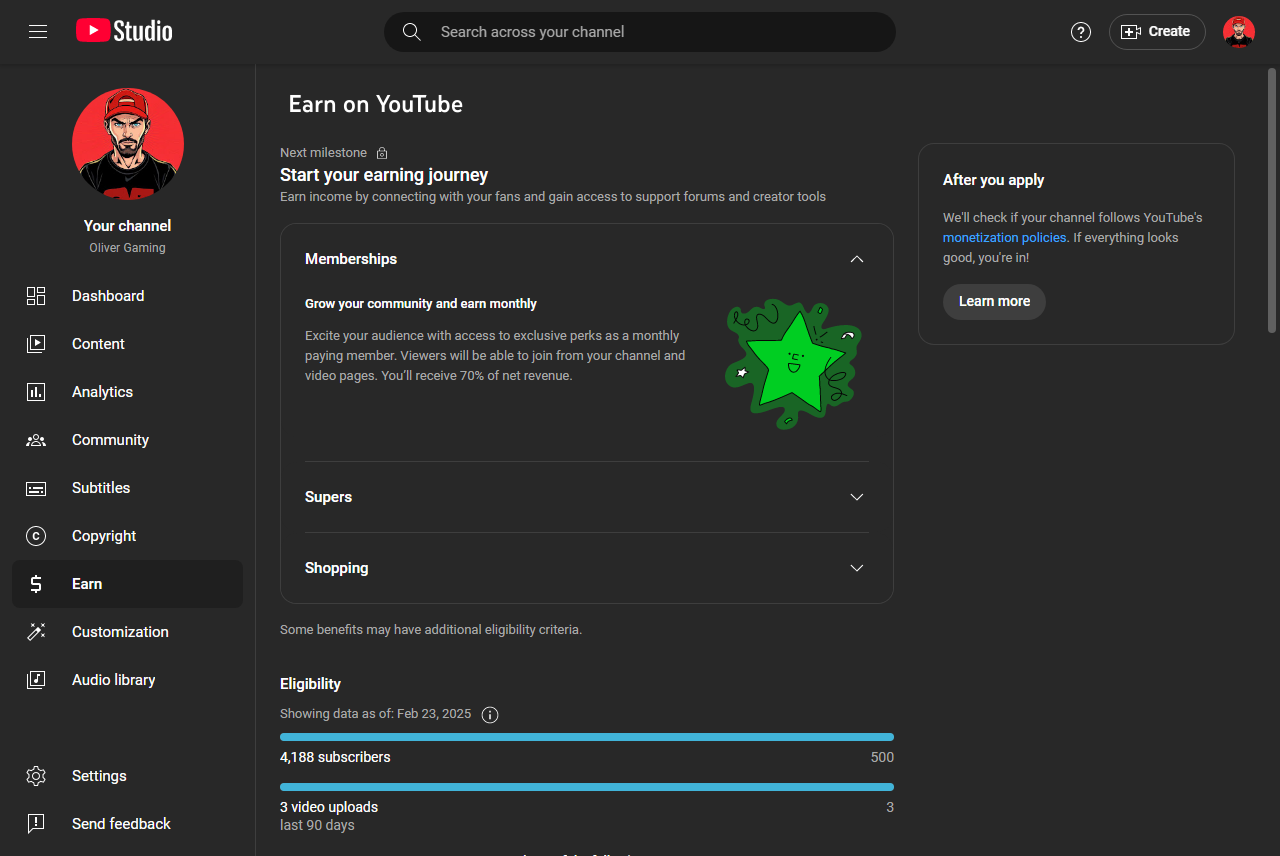
Task: Open the Content menu item
Action: click(127, 344)
